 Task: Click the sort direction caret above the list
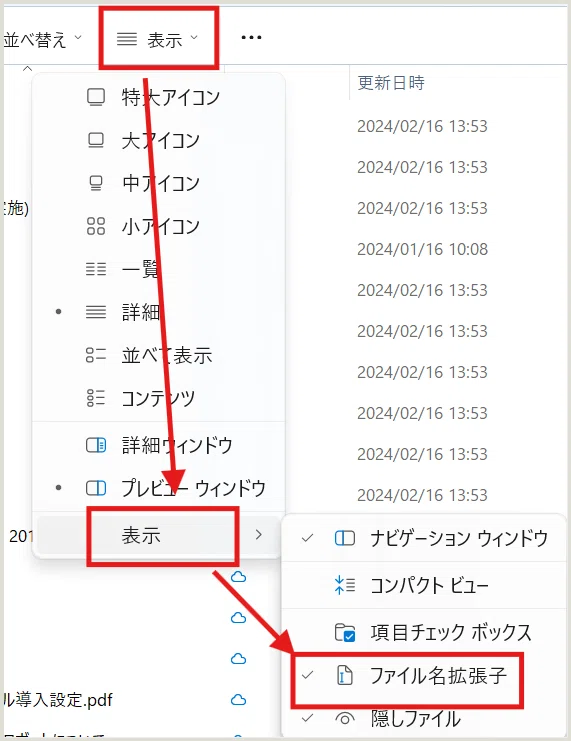coord(27,69)
